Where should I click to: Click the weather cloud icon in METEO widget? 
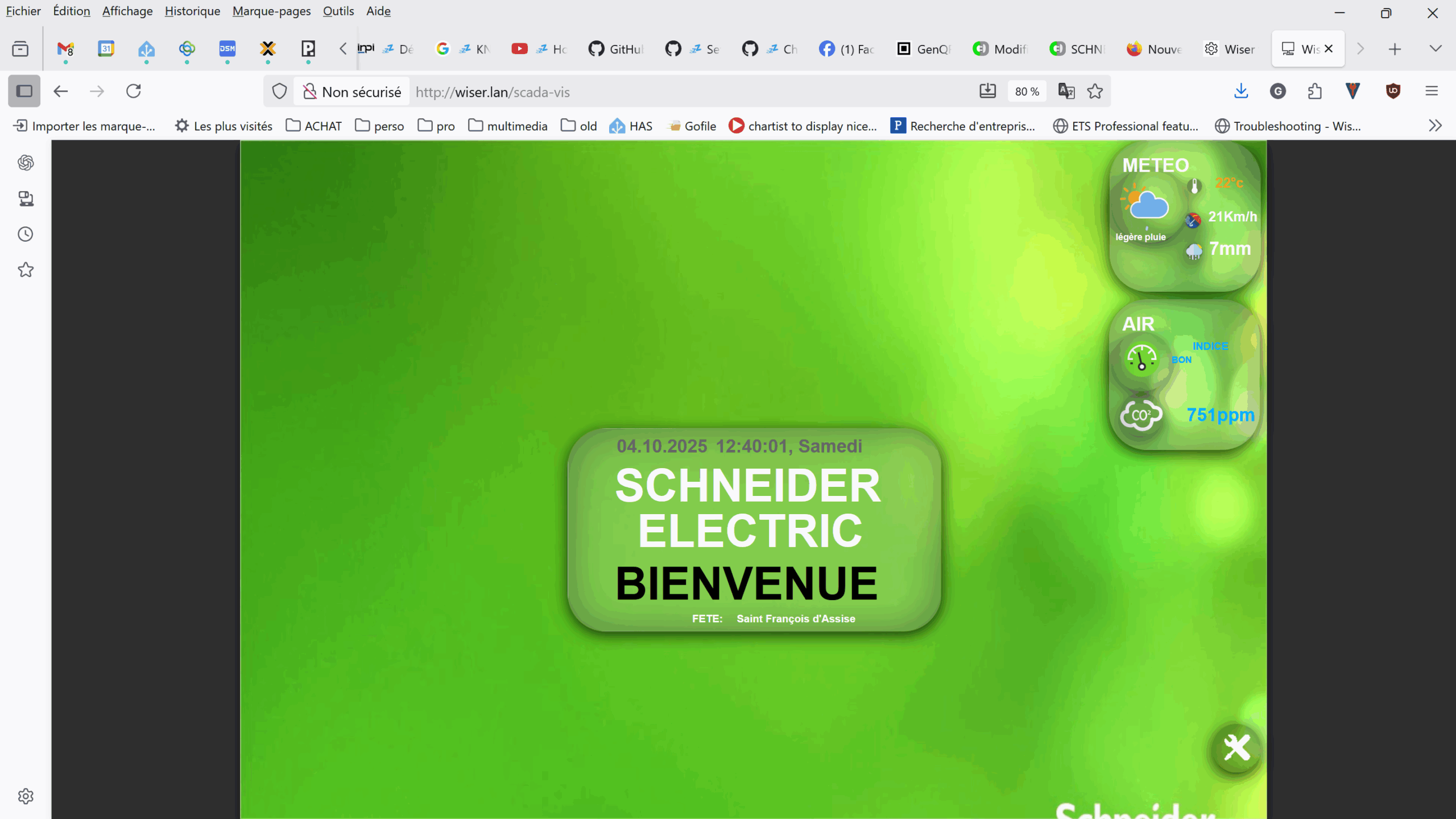1145,205
